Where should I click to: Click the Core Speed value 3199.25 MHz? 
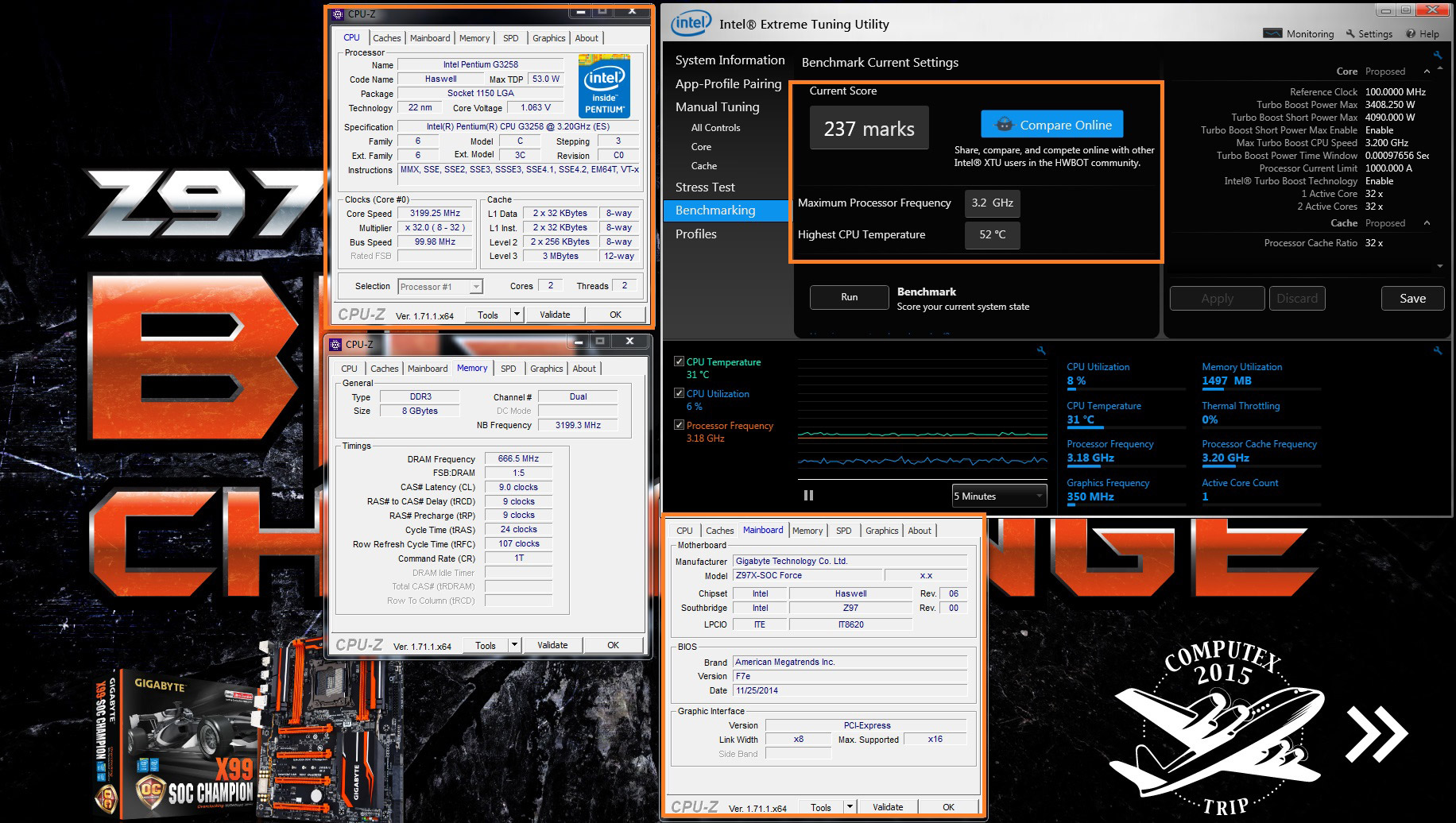point(435,214)
